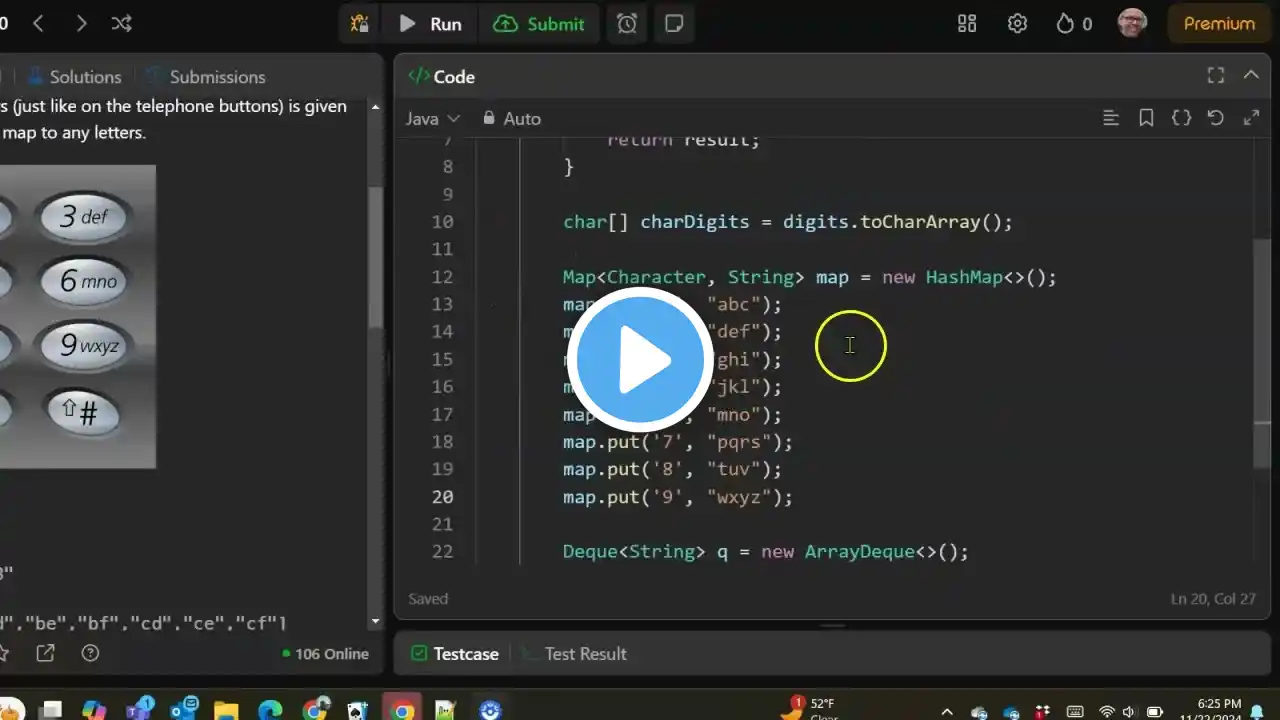Image resolution: width=1280 pixels, height=720 pixels.
Task: Open the Premium subscription button
Action: (1219, 23)
